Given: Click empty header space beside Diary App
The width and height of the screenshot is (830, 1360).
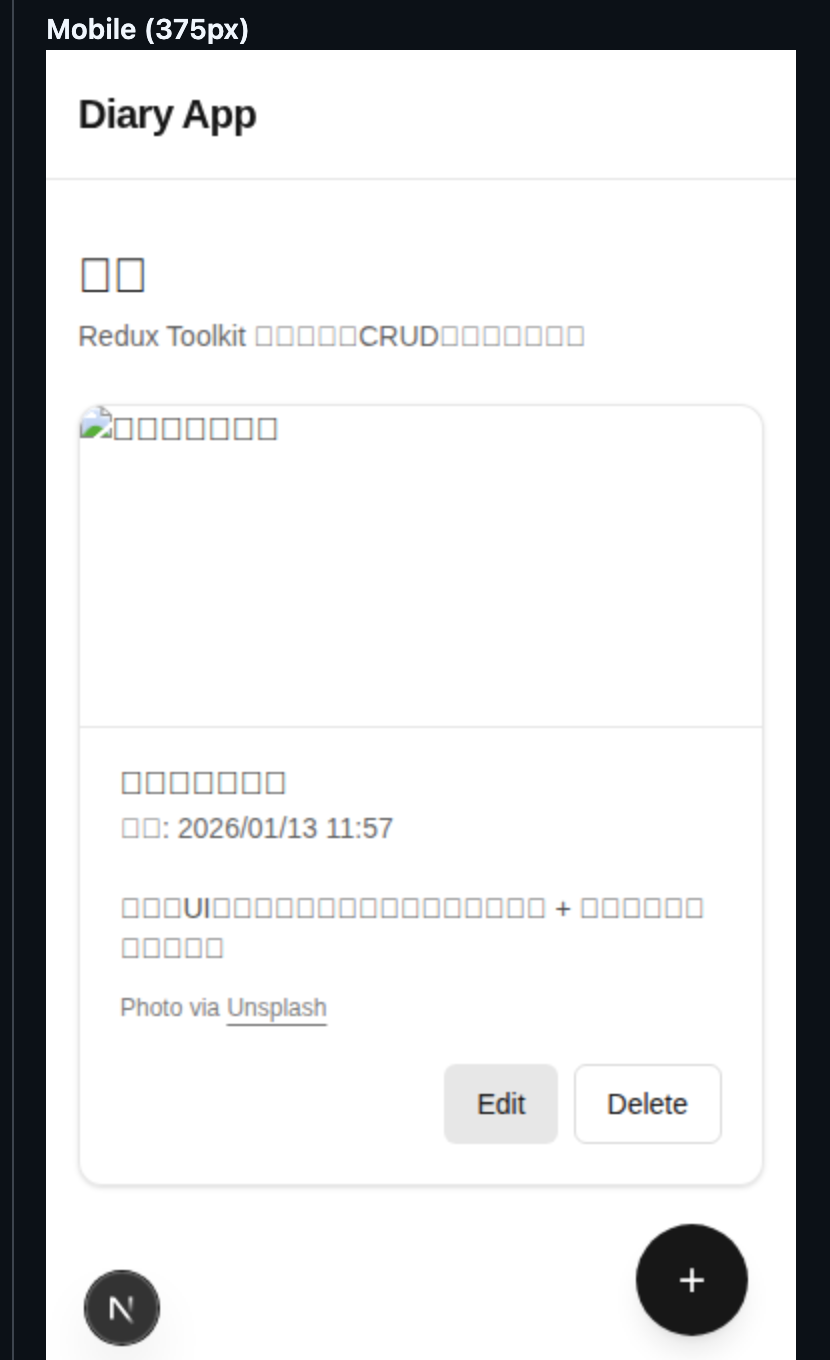Looking at the screenshot, I should coord(520,115).
